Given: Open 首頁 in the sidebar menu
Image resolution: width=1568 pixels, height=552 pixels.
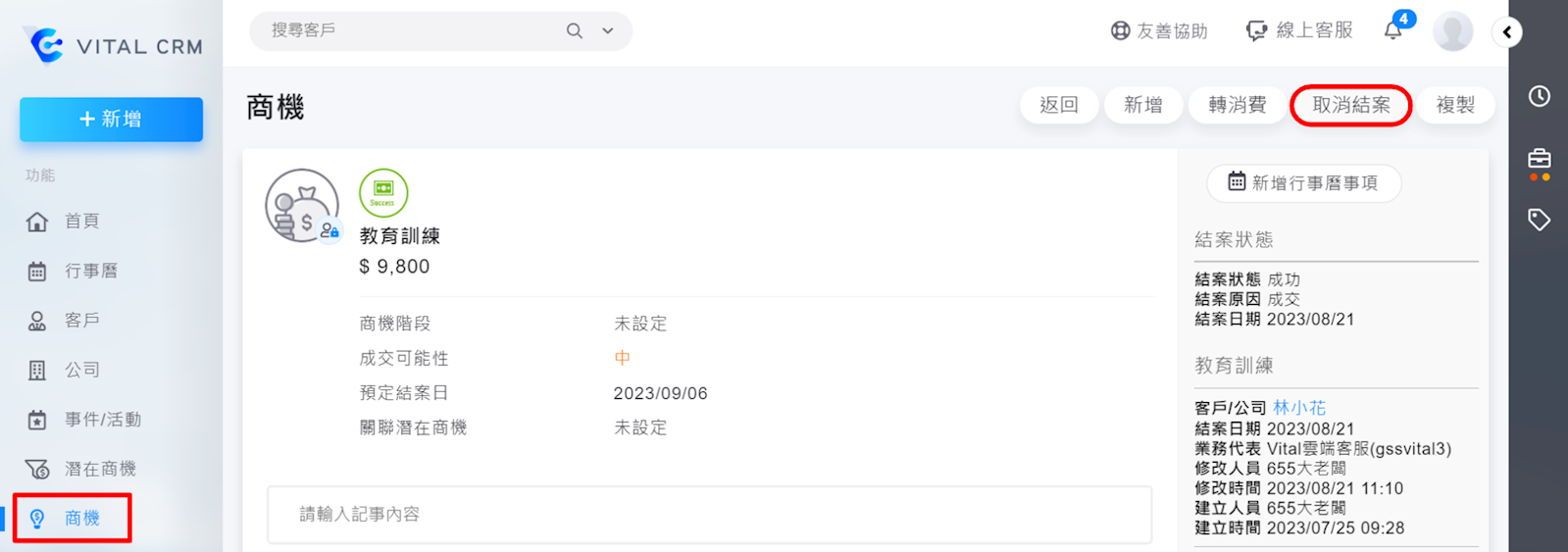Looking at the screenshot, I should pyautogui.click(x=81, y=222).
